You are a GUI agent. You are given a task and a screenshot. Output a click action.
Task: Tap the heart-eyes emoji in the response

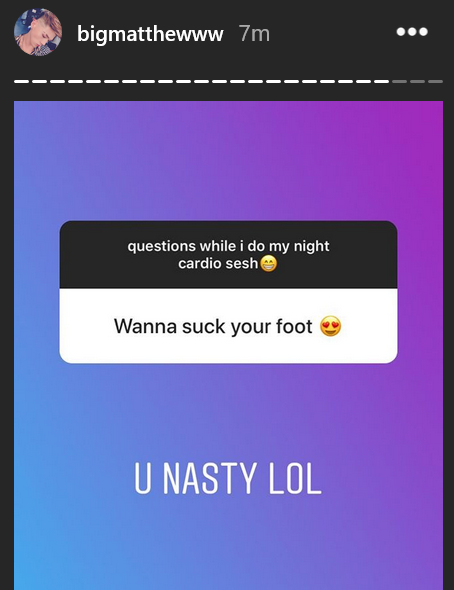331,326
